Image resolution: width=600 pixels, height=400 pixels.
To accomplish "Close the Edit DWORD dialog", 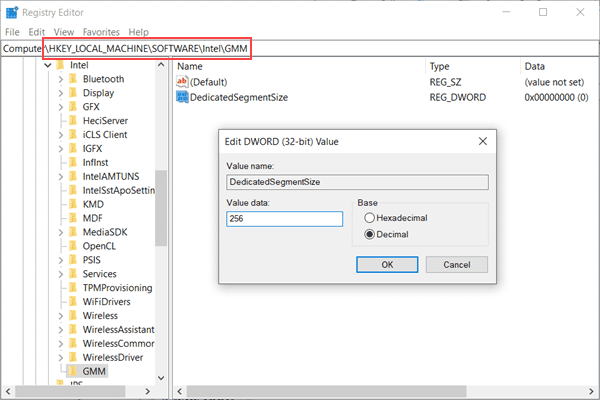I will coord(483,141).
